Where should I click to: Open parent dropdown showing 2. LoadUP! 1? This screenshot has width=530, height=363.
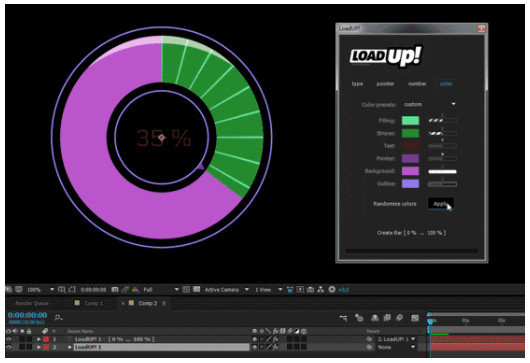point(396,339)
